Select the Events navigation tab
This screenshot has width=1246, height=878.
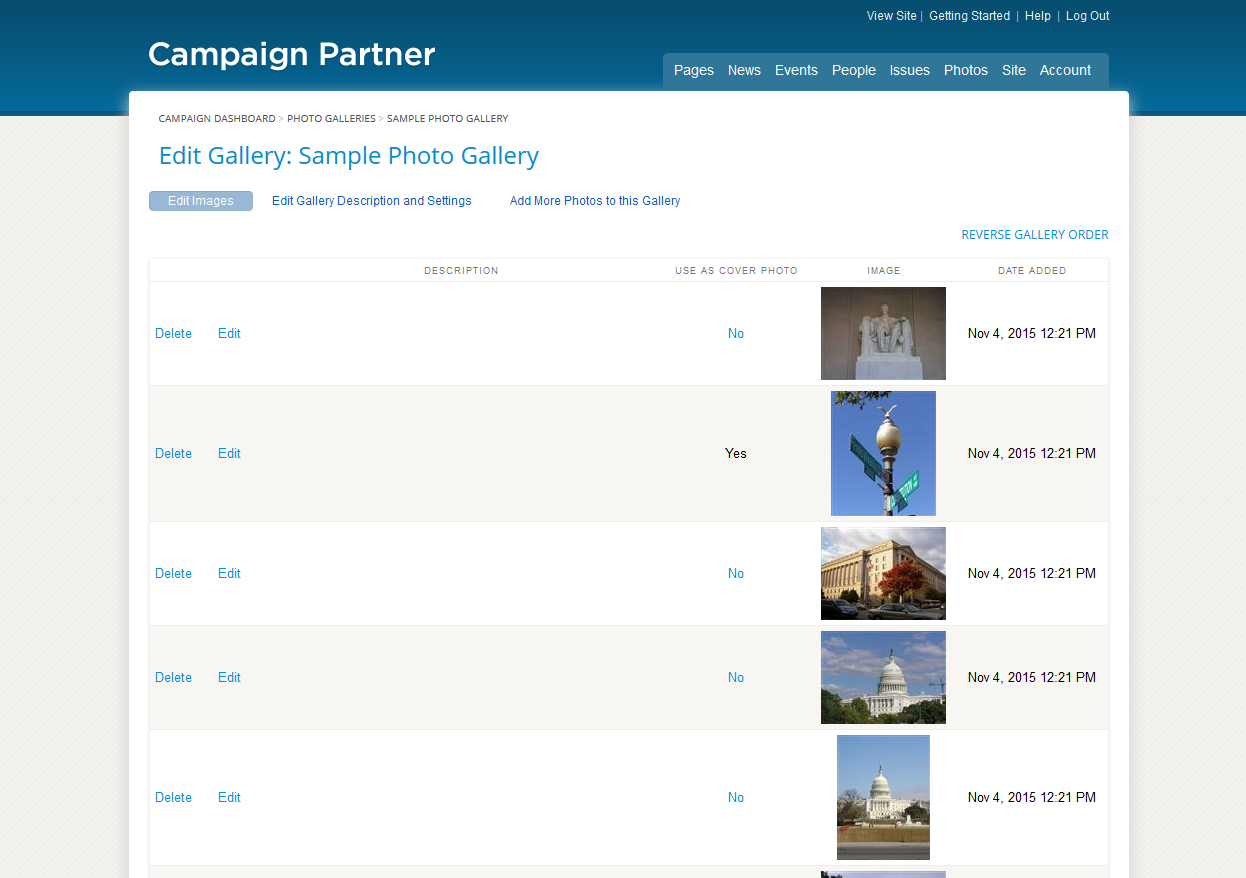(796, 70)
